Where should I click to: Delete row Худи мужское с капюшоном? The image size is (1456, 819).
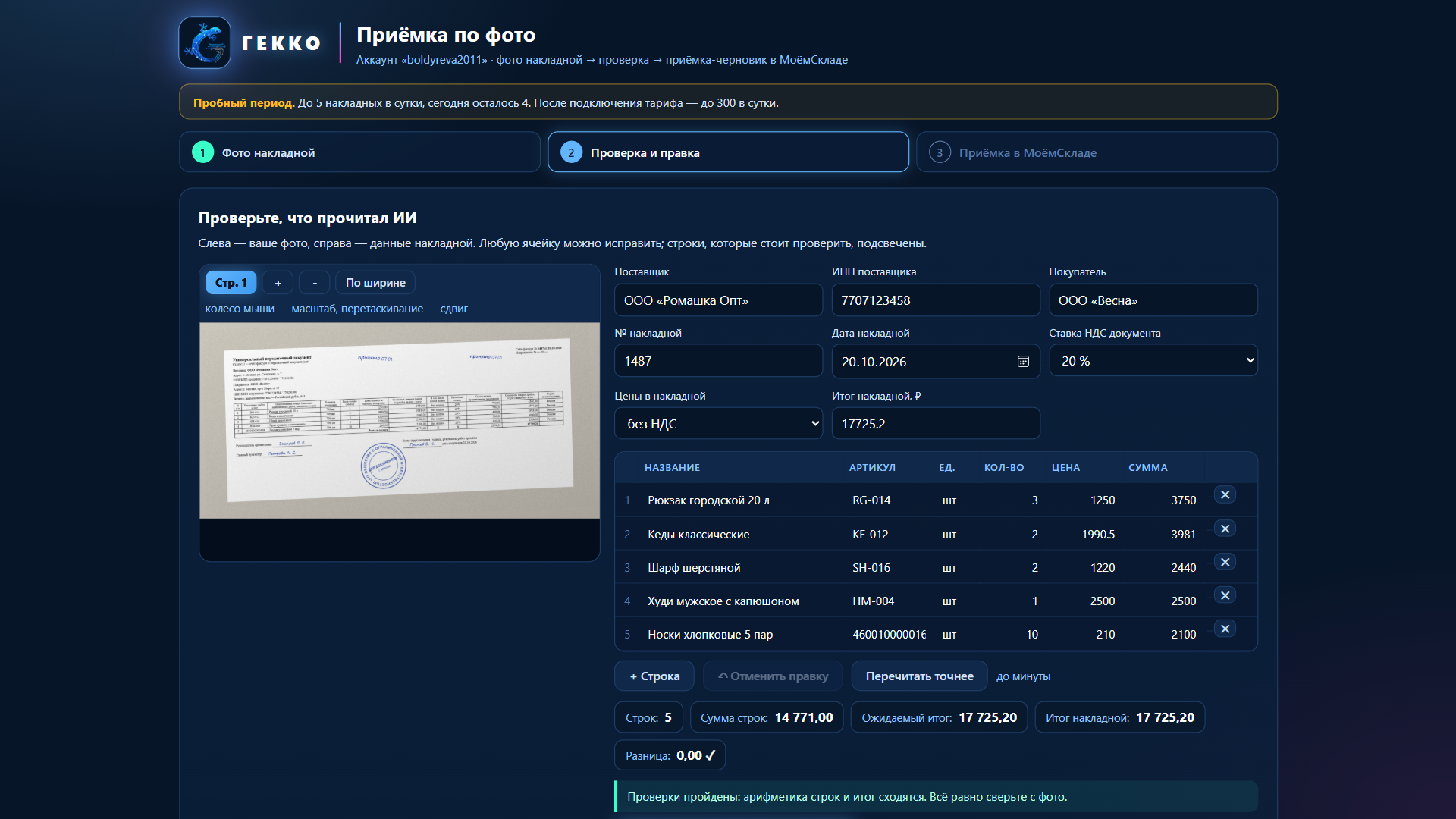[1225, 595]
